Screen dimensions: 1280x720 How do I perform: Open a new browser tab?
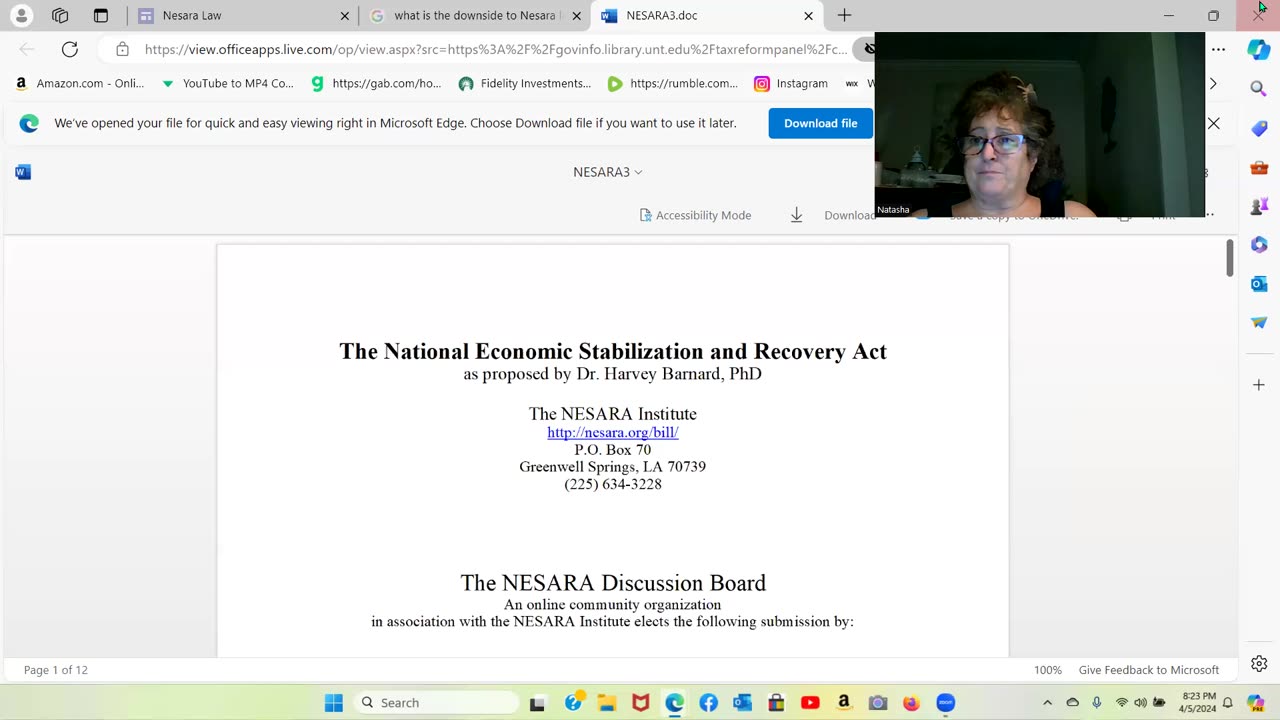(x=844, y=15)
